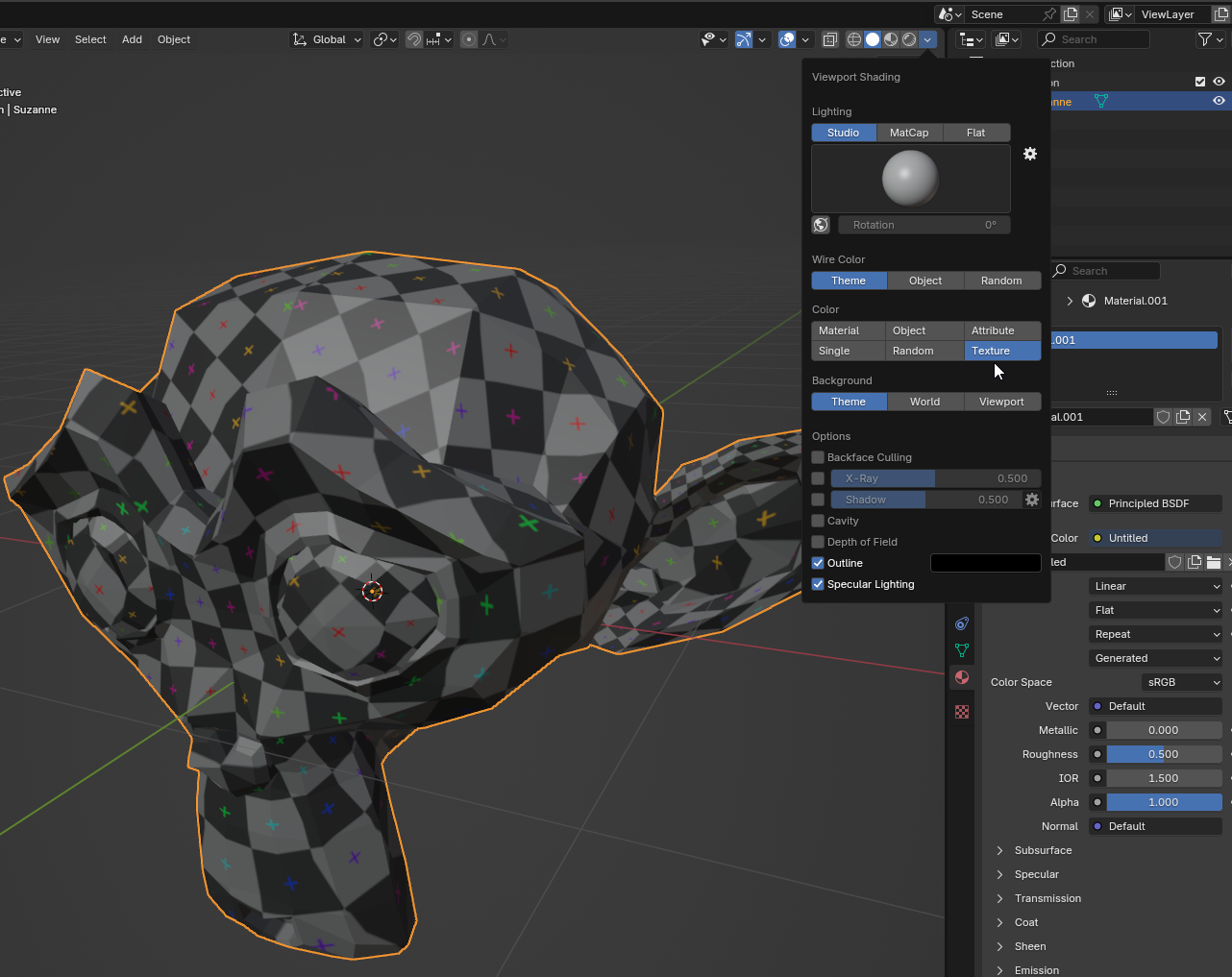
Task: Open the Add menu
Action: tap(132, 39)
